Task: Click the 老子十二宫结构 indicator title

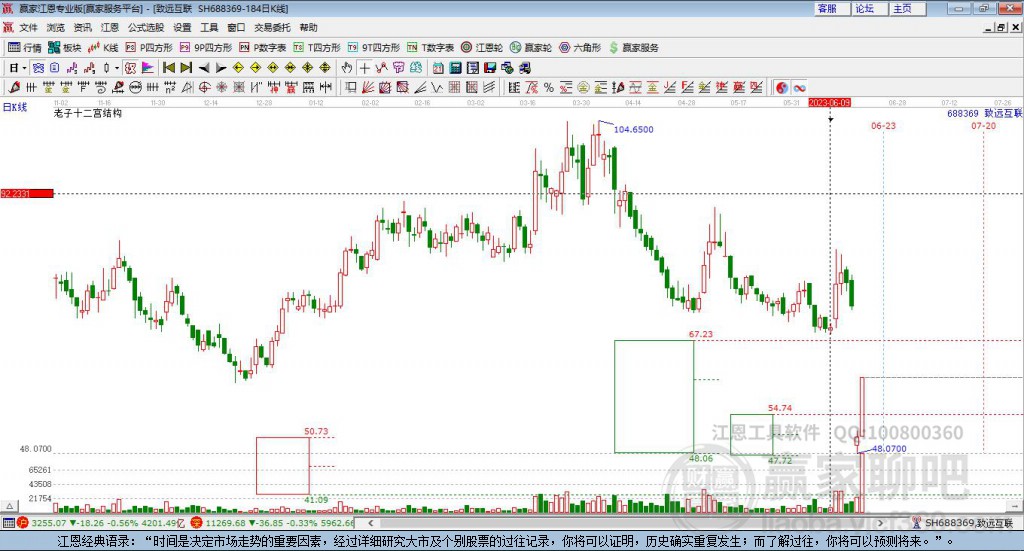Action: click(88, 113)
